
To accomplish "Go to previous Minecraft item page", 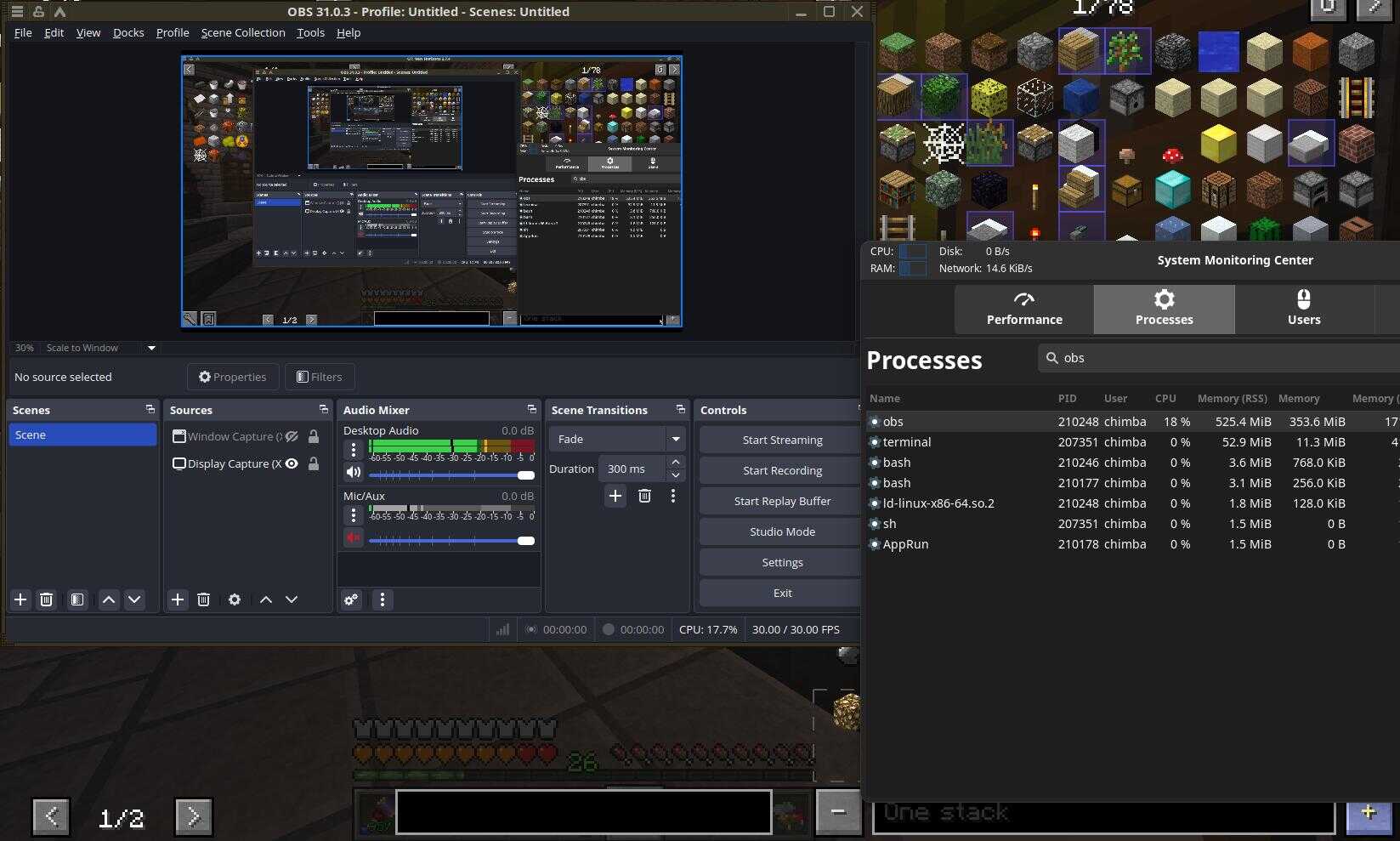I will click(x=51, y=816).
